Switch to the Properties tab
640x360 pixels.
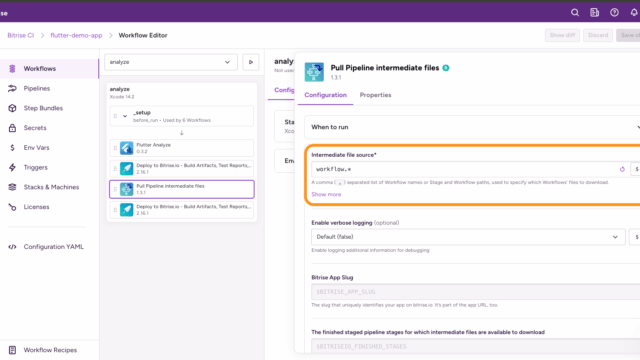point(375,95)
